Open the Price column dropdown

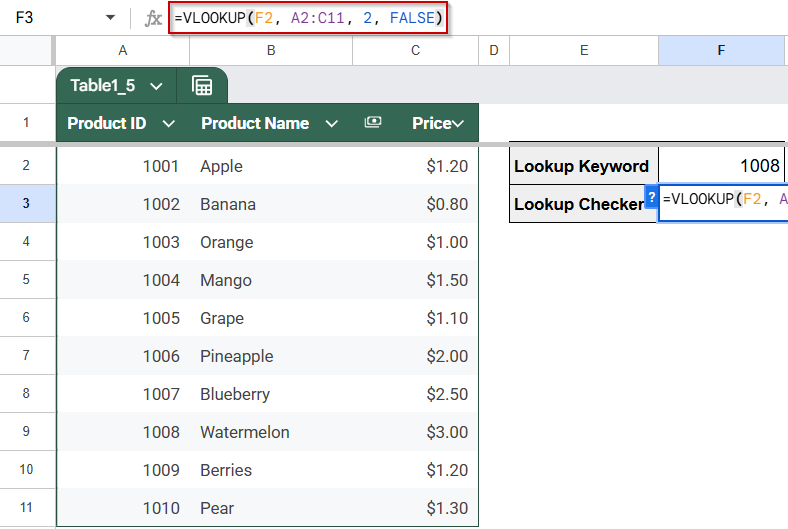(457, 124)
